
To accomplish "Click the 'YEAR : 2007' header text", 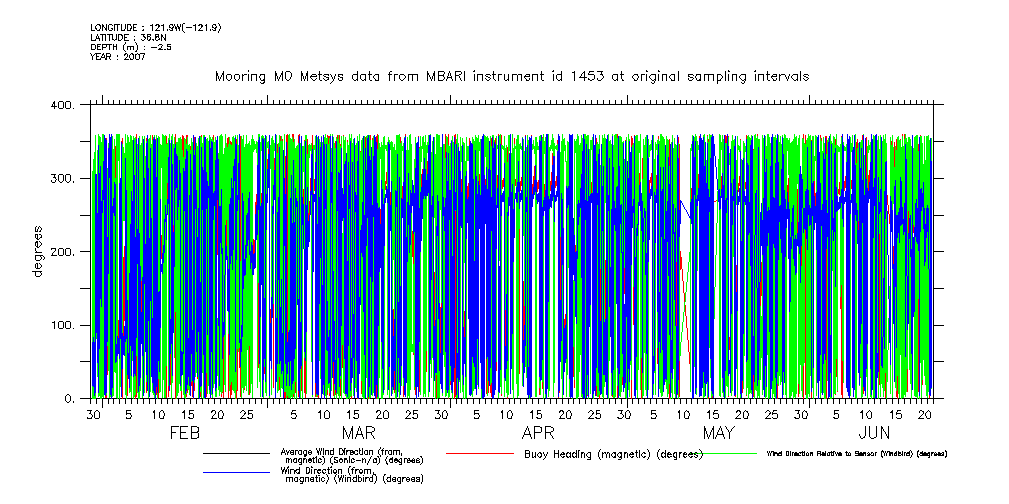I will click(118, 57).
